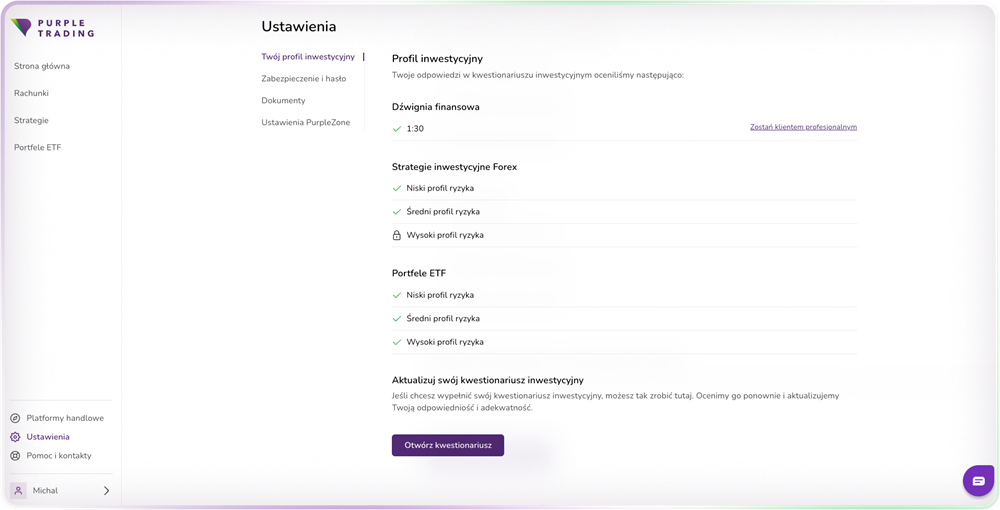This screenshot has height=510, width=1000.
Task: Click Zostań klientem profesjonalnym link
Action: (804, 127)
